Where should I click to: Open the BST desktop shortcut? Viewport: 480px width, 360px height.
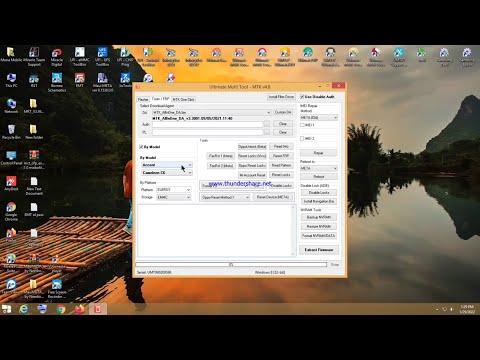tap(34, 80)
